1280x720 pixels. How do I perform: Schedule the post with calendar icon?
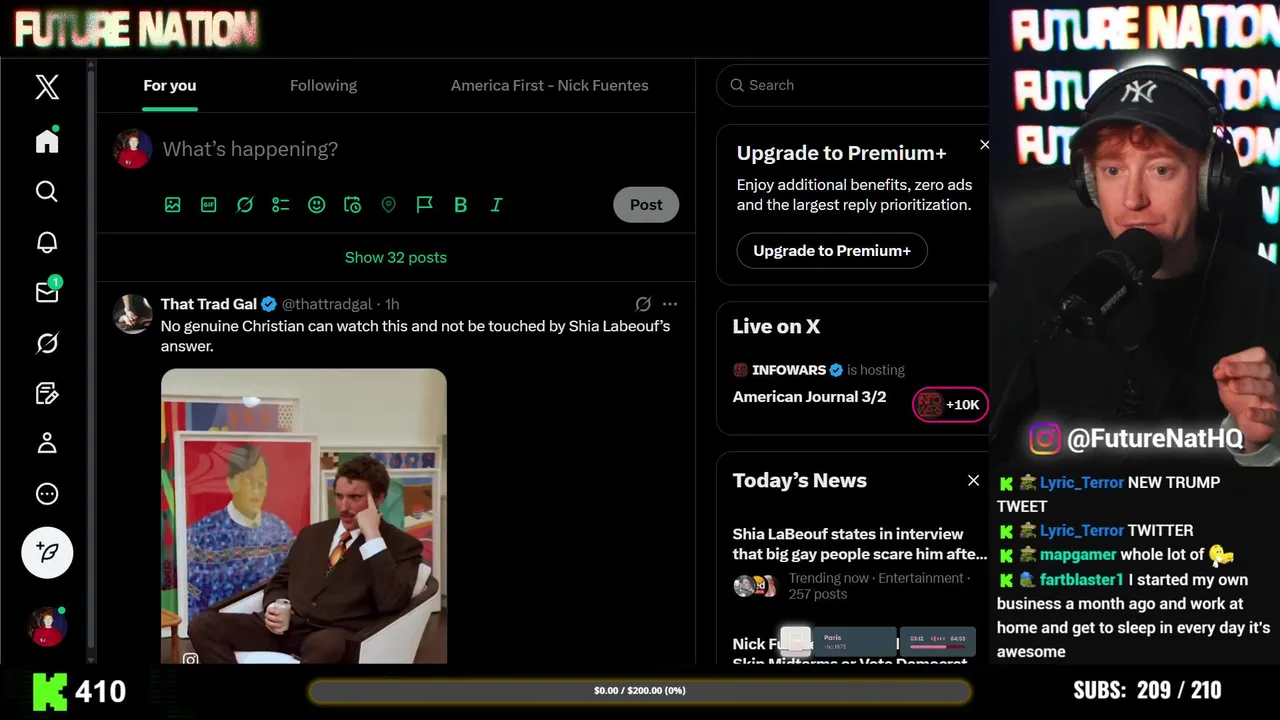[353, 205]
